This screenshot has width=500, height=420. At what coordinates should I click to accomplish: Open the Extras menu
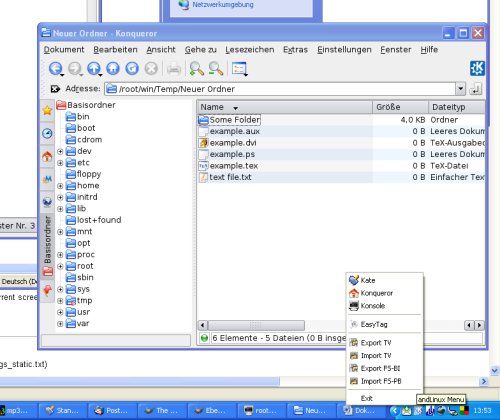coord(295,50)
